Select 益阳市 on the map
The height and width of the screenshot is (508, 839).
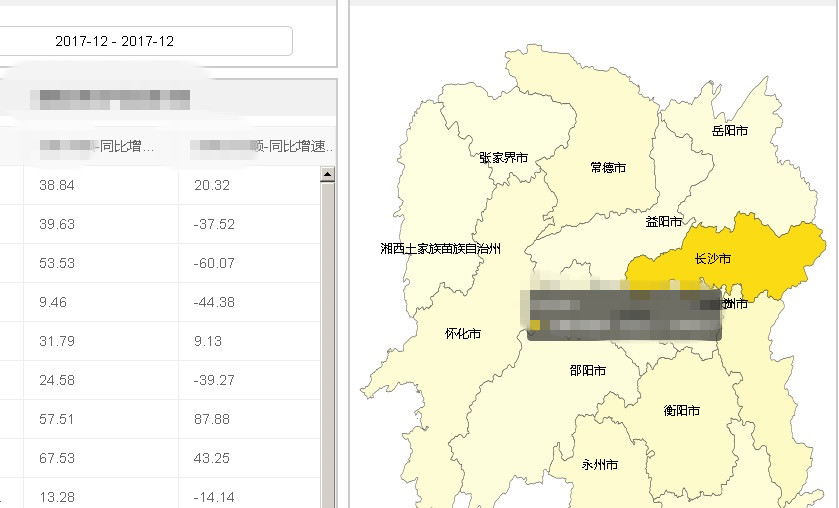coord(663,222)
